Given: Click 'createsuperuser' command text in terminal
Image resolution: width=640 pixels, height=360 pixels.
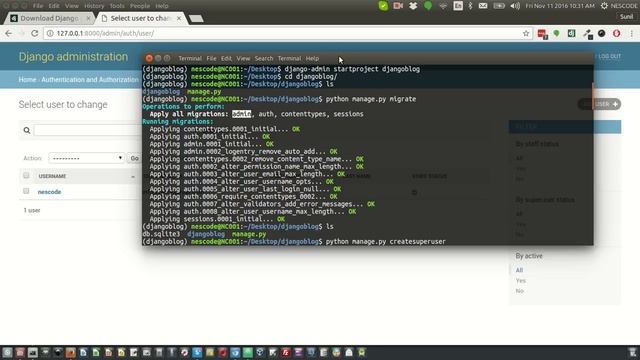Looking at the screenshot, I should pyautogui.click(x=418, y=242).
